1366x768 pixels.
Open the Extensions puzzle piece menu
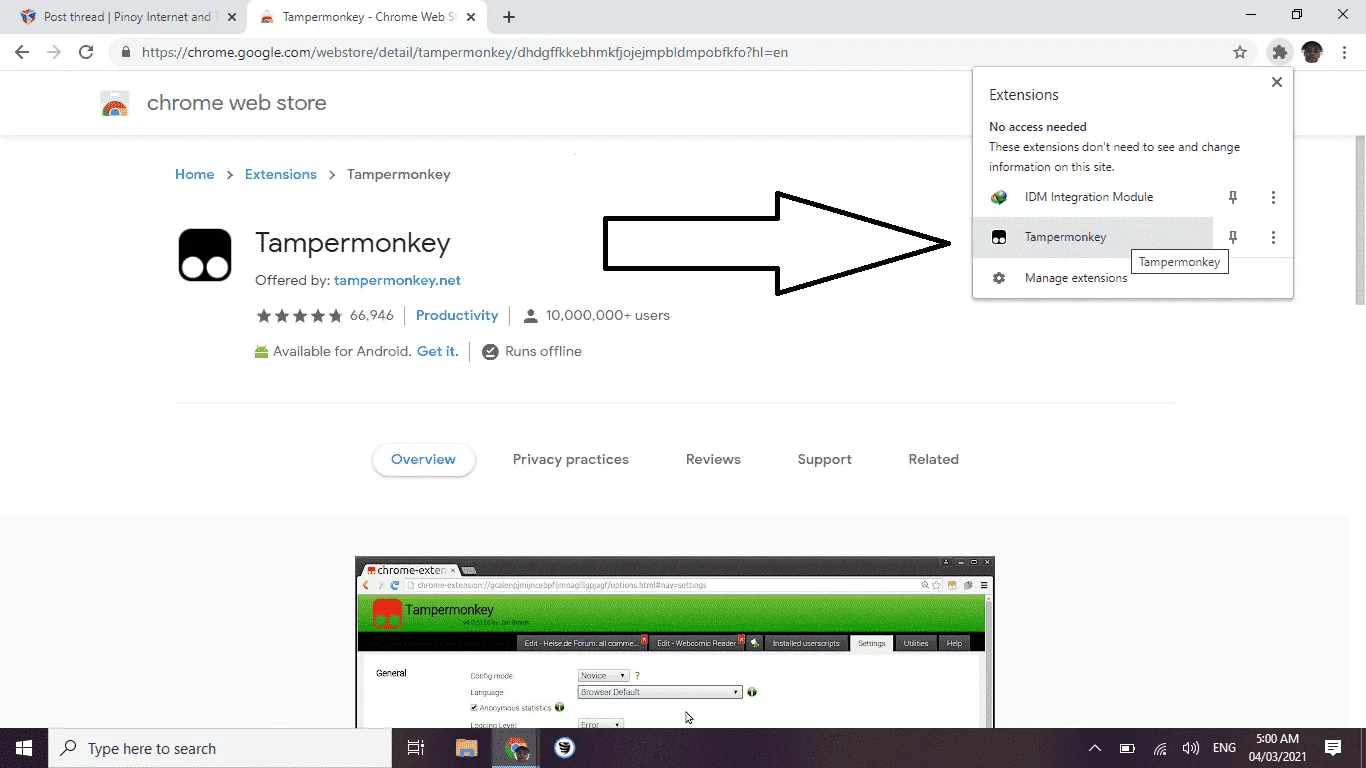point(1279,52)
